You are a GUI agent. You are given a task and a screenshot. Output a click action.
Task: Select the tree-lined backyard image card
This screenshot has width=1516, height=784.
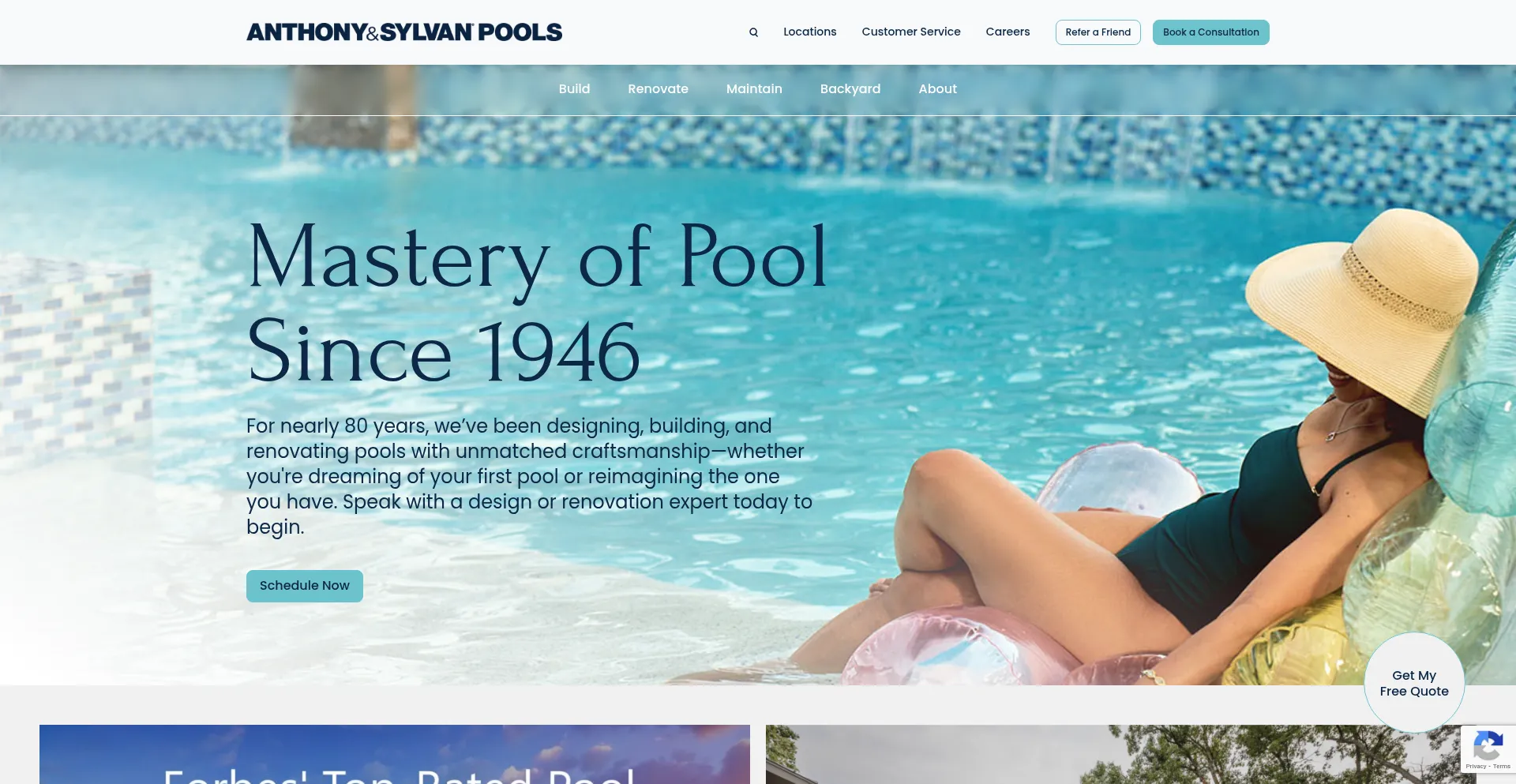click(1113, 754)
